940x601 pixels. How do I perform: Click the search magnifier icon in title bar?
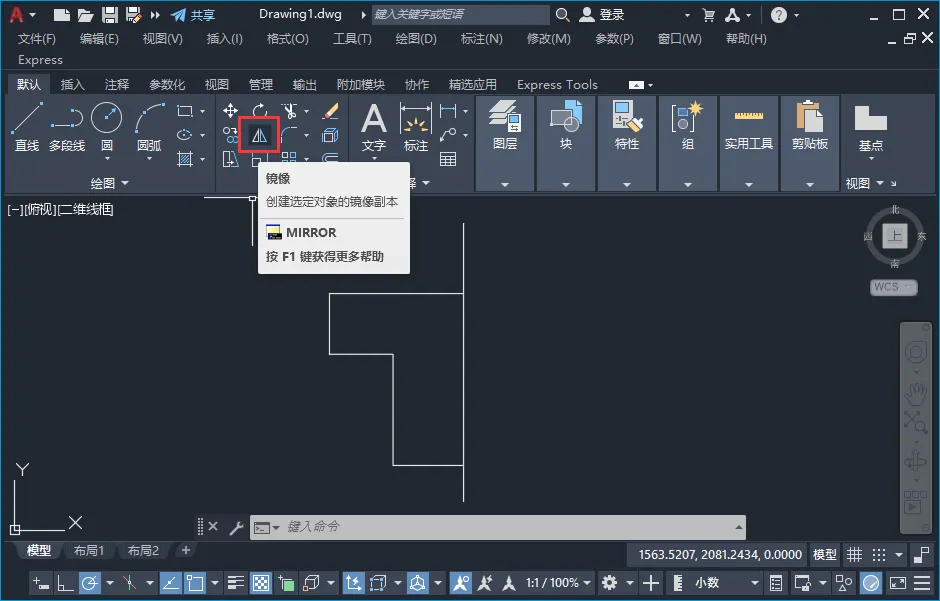tap(562, 14)
